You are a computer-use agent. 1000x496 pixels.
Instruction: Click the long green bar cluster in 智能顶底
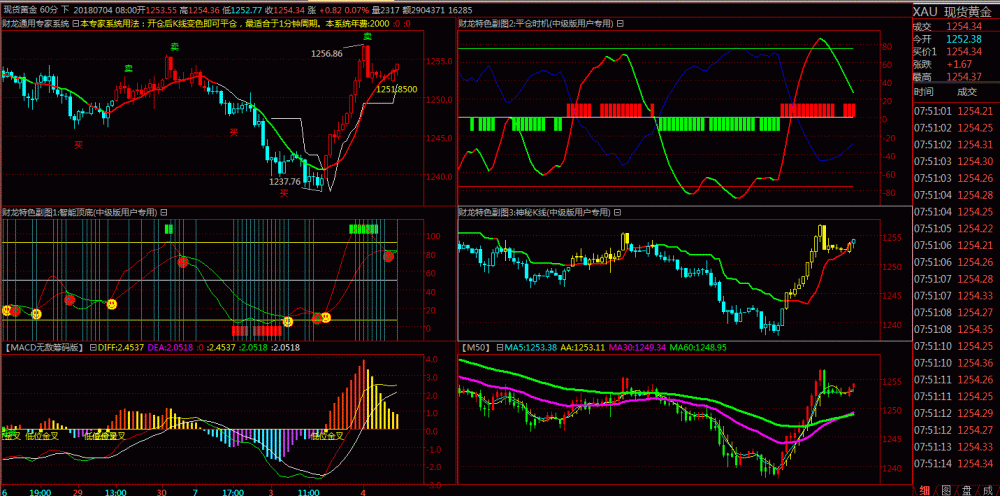pyautogui.click(x=364, y=228)
